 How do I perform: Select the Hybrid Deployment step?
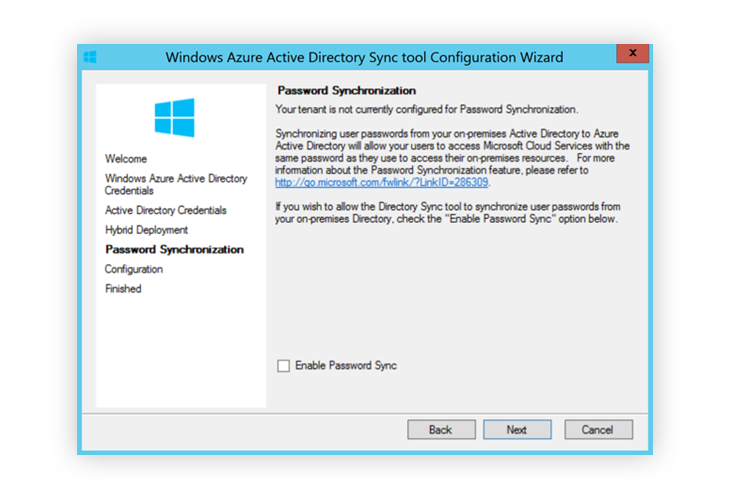(x=146, y=230)
